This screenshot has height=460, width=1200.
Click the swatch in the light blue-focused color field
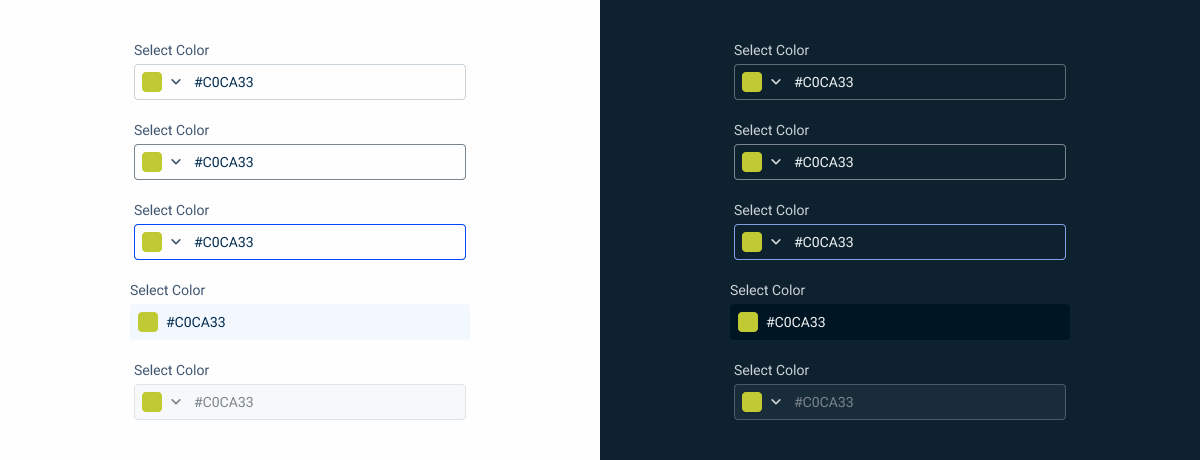pos(152,242)
